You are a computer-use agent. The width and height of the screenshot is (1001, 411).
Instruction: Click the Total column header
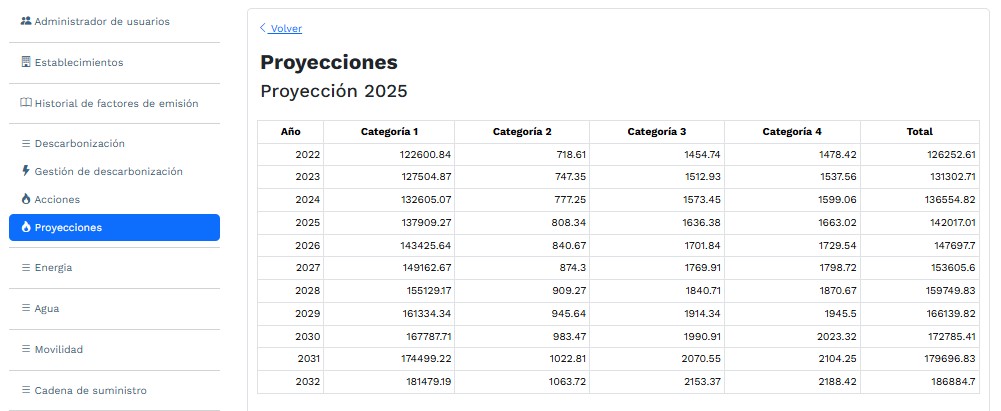click(x=920, y=132)
